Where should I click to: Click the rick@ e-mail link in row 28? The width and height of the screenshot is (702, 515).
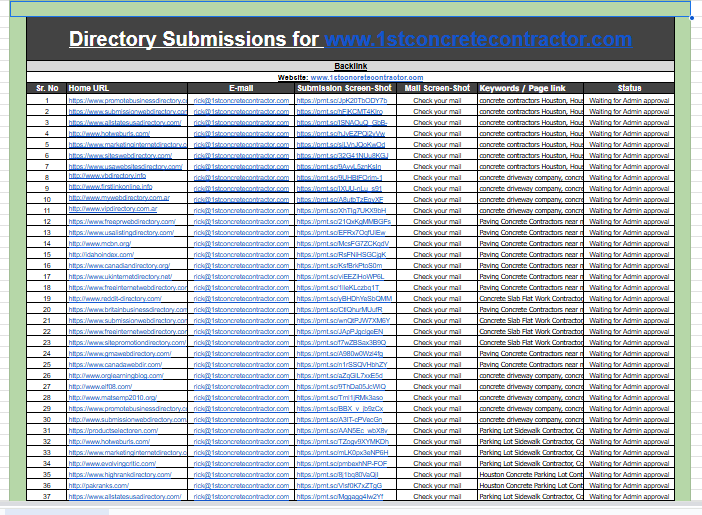point(241,398)
